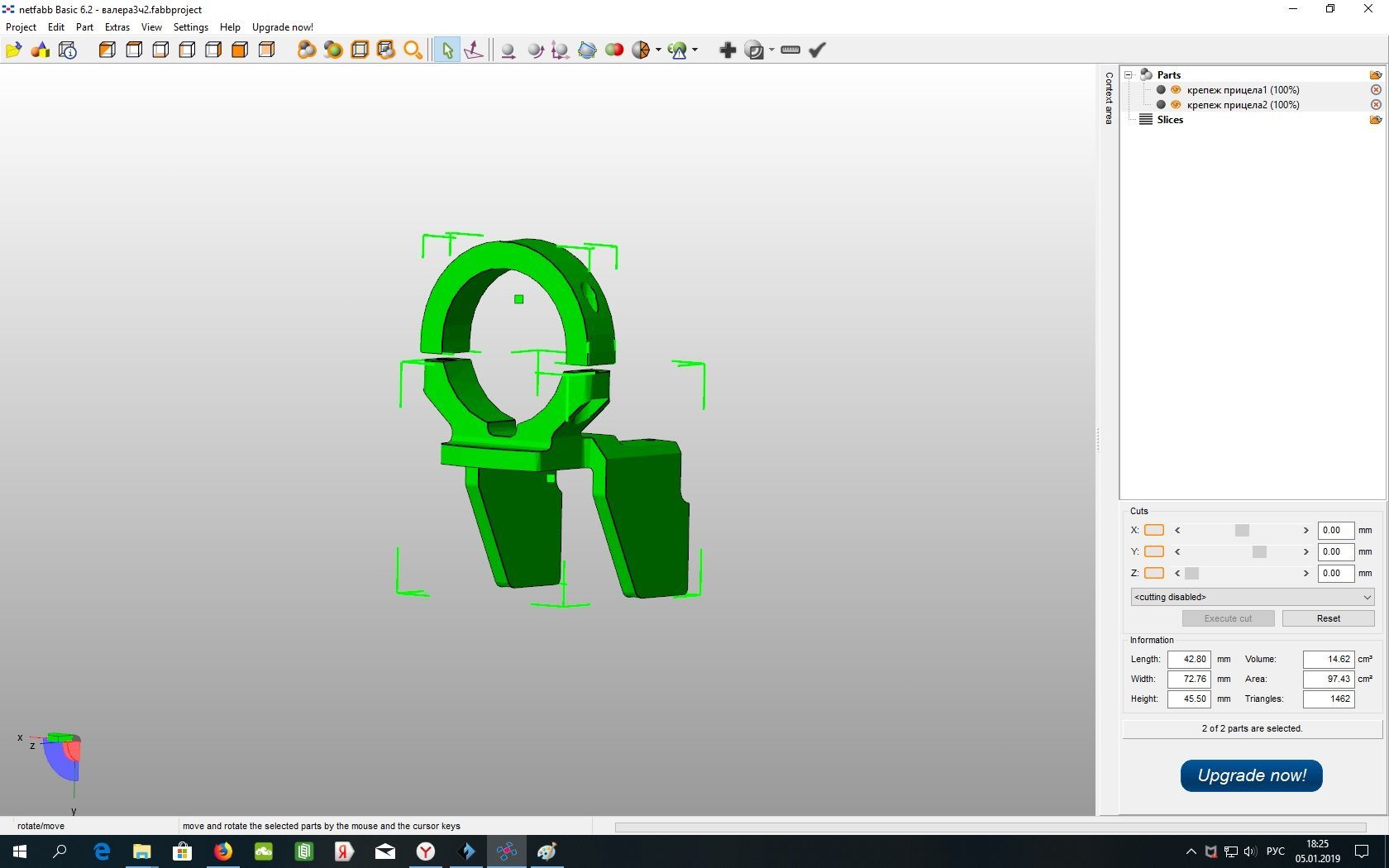Viewport: 1389px width, 868px height.
Task: Open the dropdown arrow beside the warning repair icon
Action: [x=694, y=50]
